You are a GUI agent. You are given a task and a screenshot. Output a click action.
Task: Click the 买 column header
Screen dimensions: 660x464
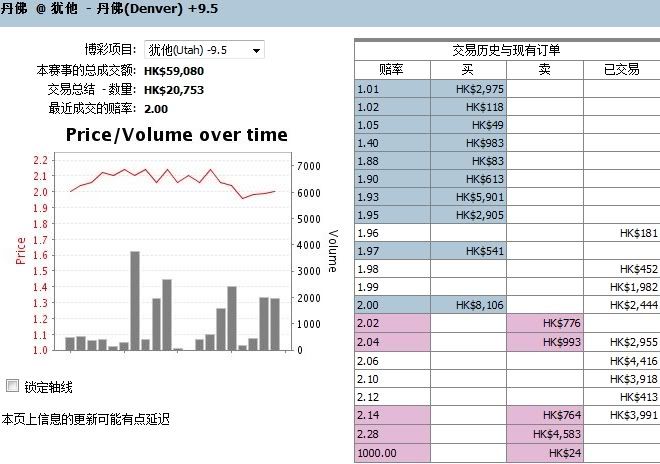pos(468,69)
